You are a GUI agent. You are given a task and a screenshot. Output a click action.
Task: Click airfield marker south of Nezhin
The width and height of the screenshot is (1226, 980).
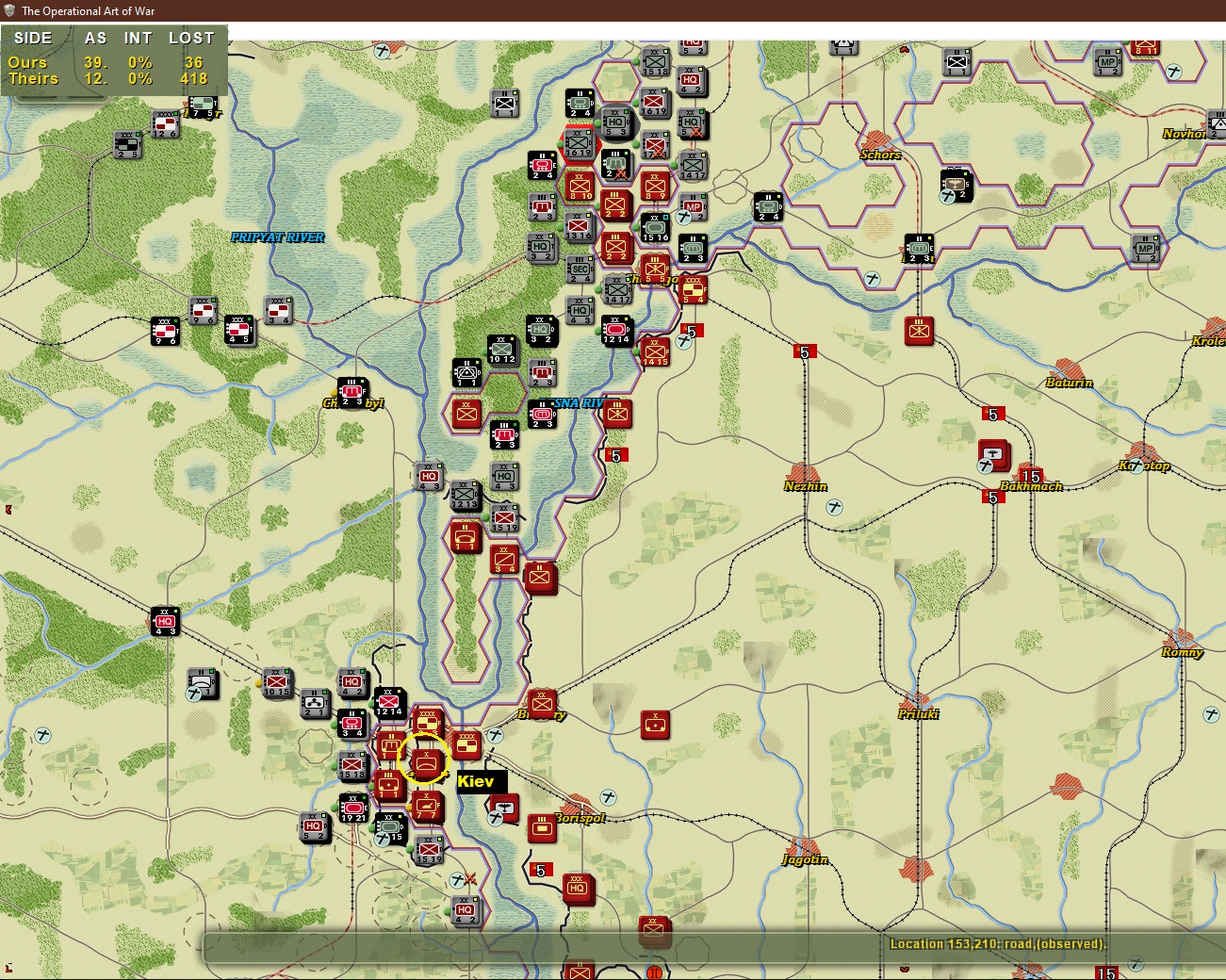tap(834, 507)
